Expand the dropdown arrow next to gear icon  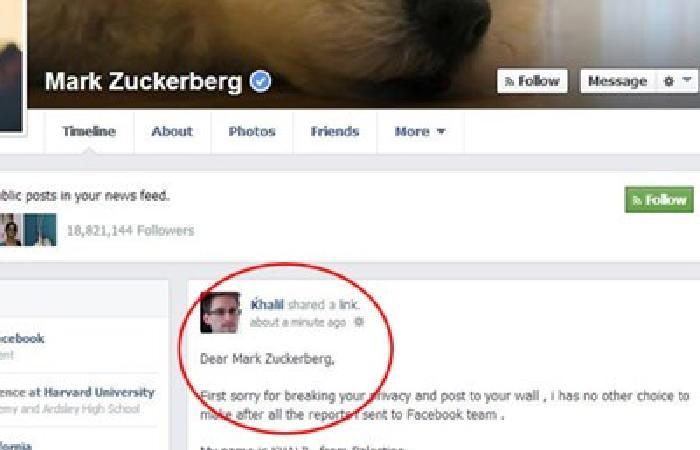(687, 80)
